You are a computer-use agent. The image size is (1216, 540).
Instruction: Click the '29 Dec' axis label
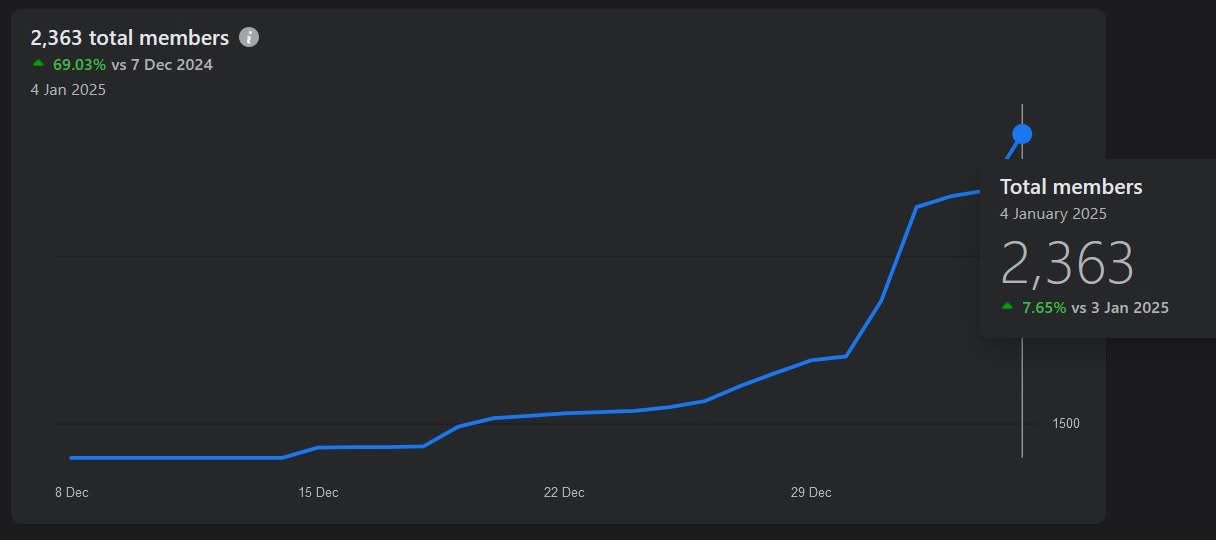pos(811,493)
